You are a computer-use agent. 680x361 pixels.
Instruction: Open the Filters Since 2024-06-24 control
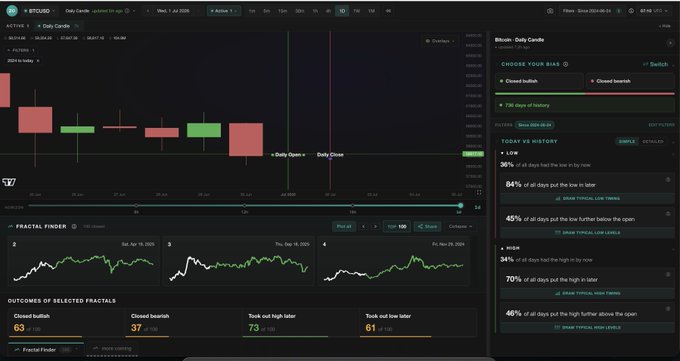click(x=592, y=11)
